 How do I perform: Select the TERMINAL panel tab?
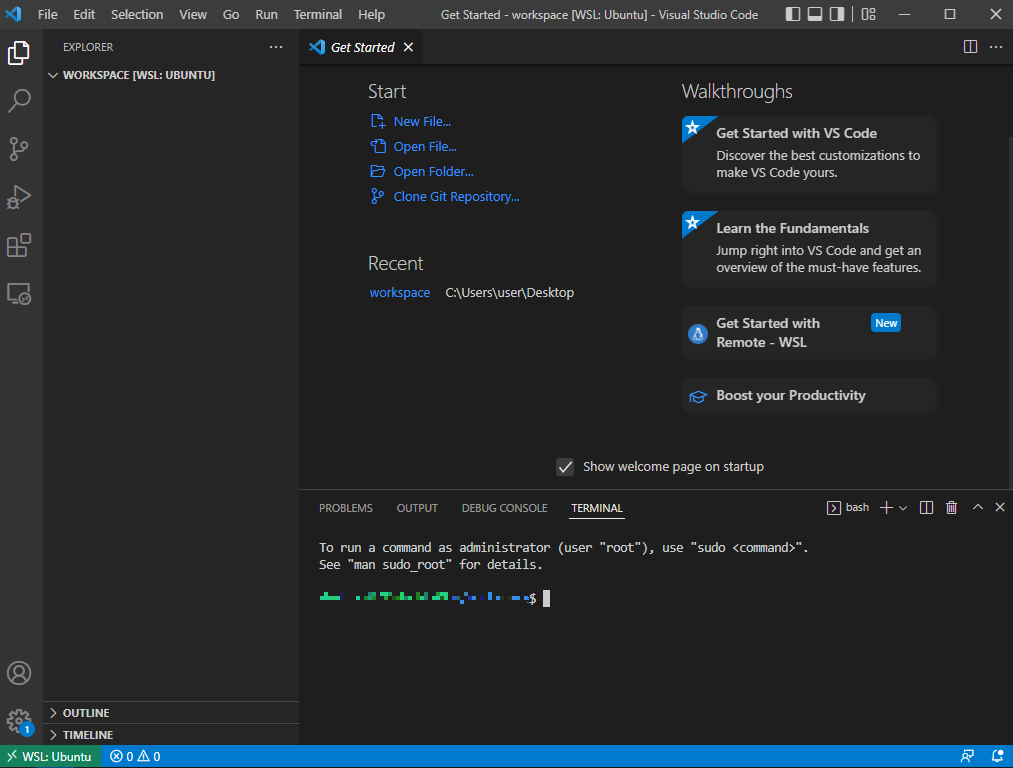tap(596, 508)
